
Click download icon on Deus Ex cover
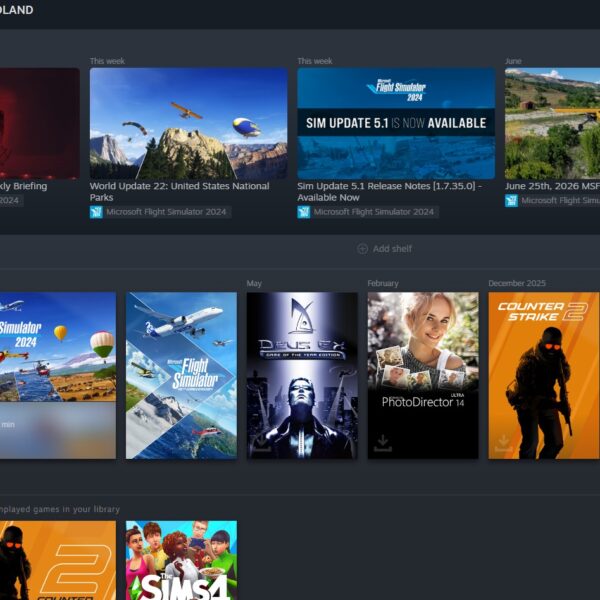[262, 443]
